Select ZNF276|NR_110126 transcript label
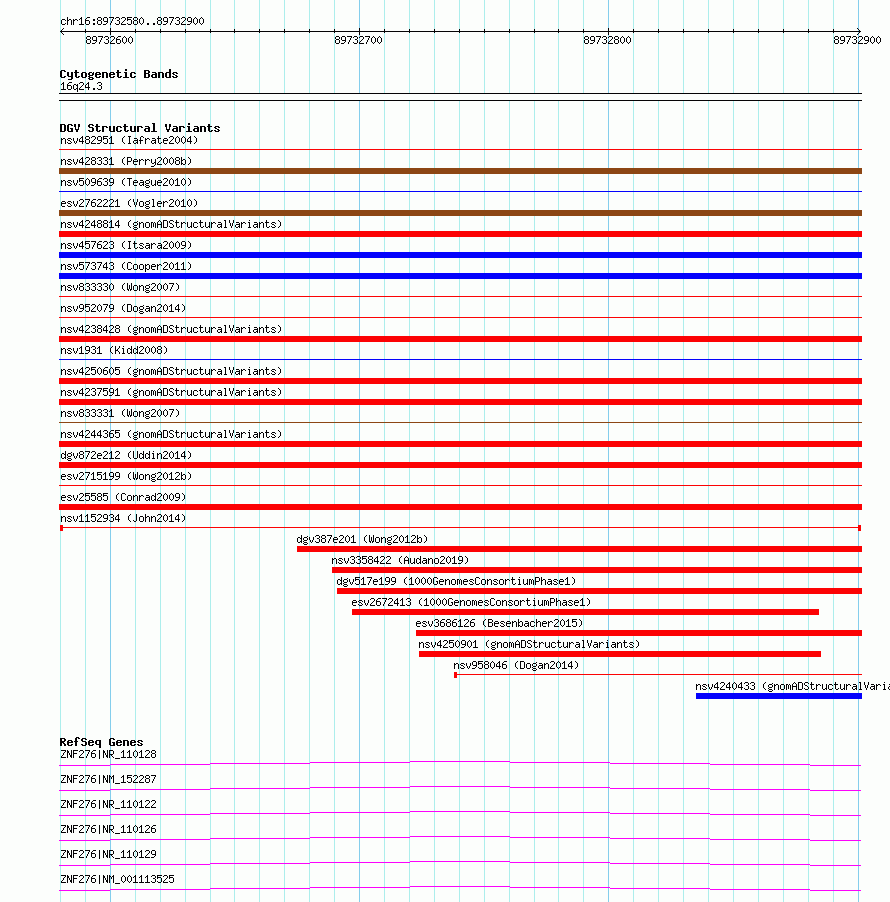Screen dimensions: 890x902 coord(108,830)
